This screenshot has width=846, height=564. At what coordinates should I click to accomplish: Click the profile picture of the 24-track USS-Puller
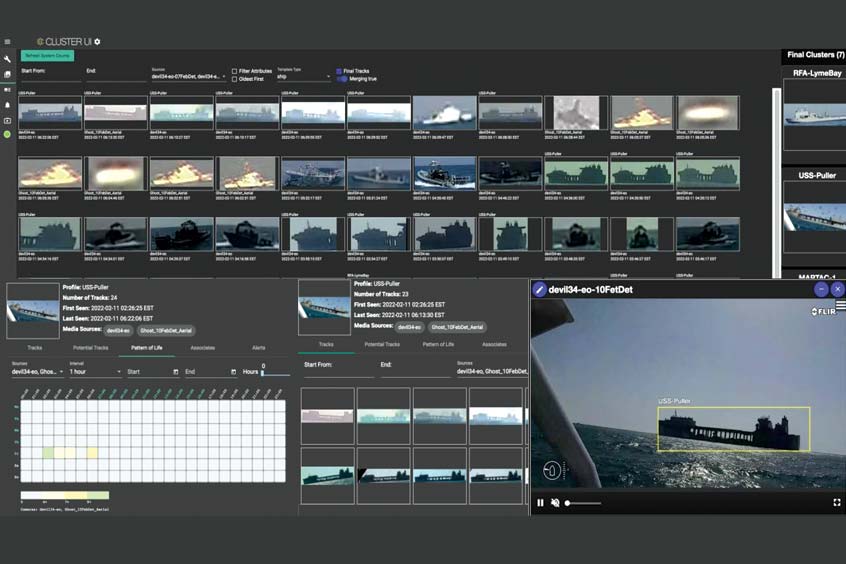point(33,311)
